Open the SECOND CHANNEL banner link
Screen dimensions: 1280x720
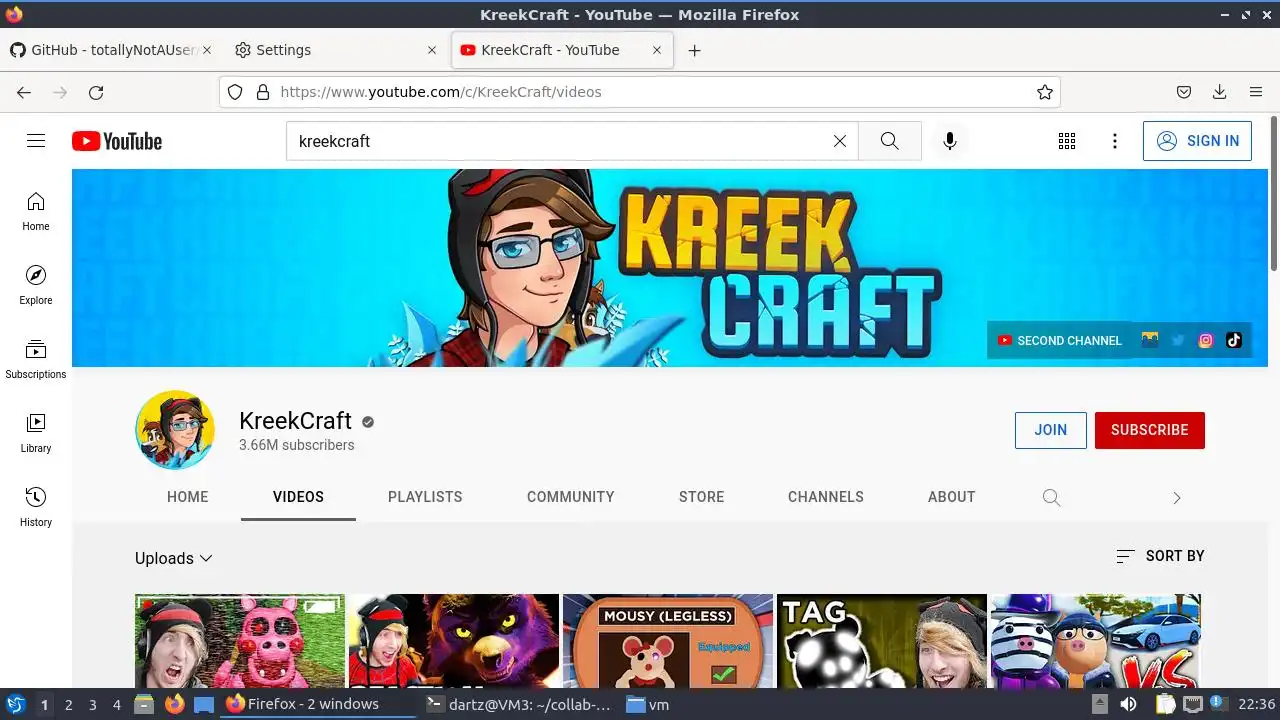1059,340
